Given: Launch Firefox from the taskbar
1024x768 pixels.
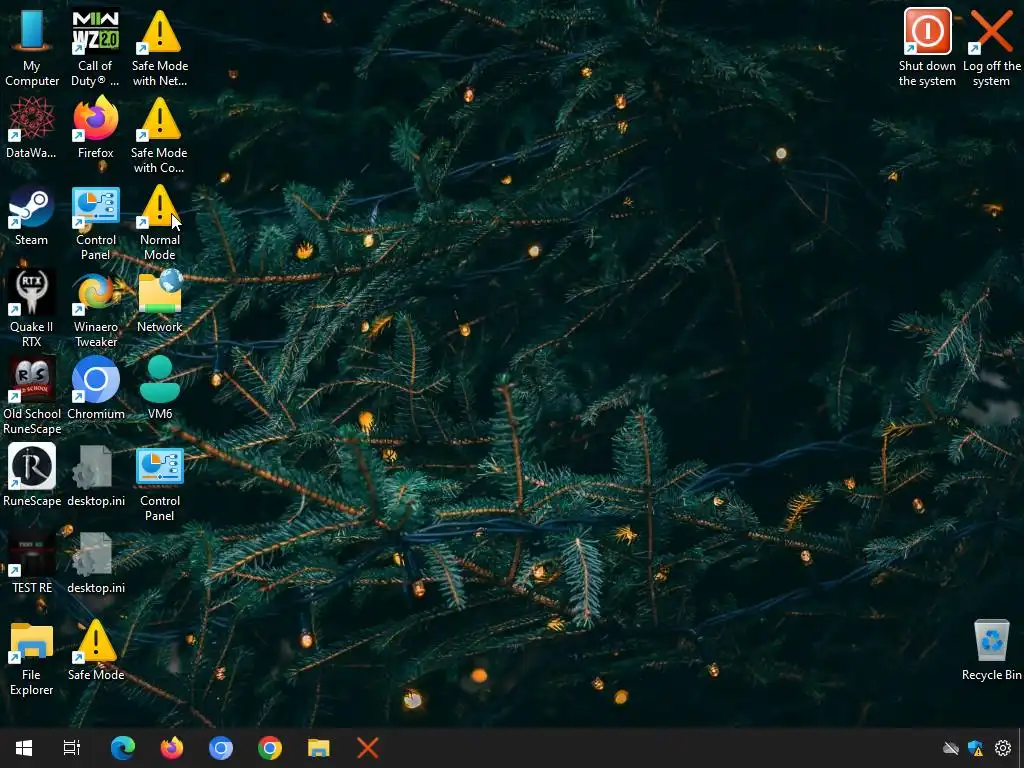Looking at the screenshot, I should (172, 748).
